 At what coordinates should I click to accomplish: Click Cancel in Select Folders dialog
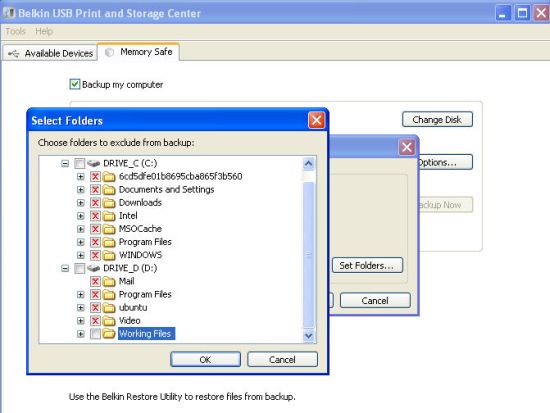point(282,359)
